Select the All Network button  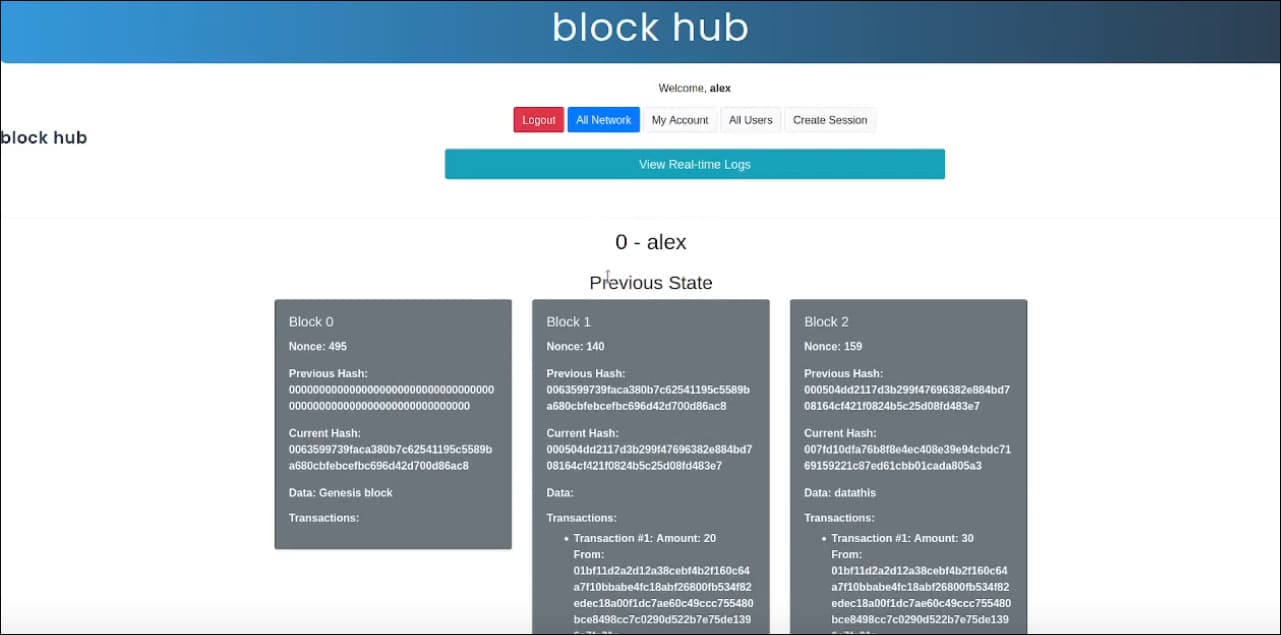tap(604, 120)
